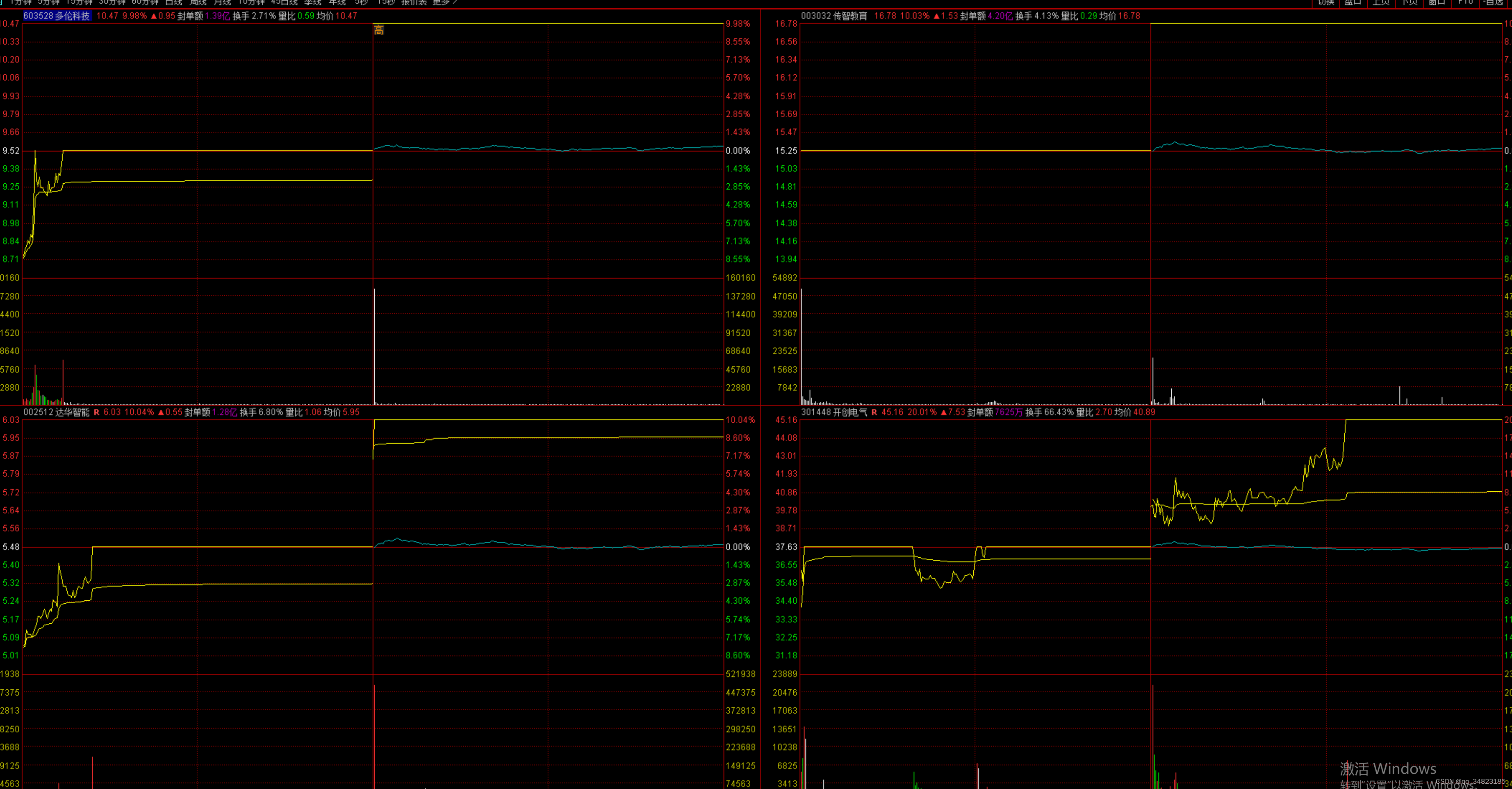The width and height of the screenshot is (1512, 789).
Task: Click the R badge beside 开创电气
Action: coord(874,412)
